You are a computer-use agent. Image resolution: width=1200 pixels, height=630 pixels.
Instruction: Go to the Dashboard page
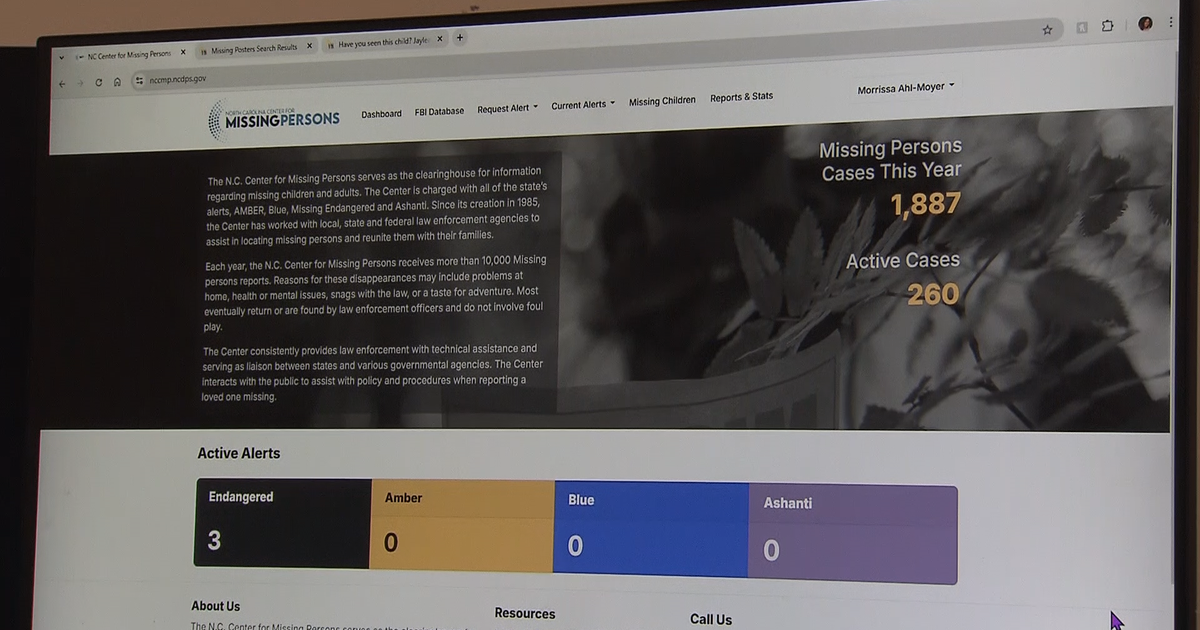(x=381, y=114)
